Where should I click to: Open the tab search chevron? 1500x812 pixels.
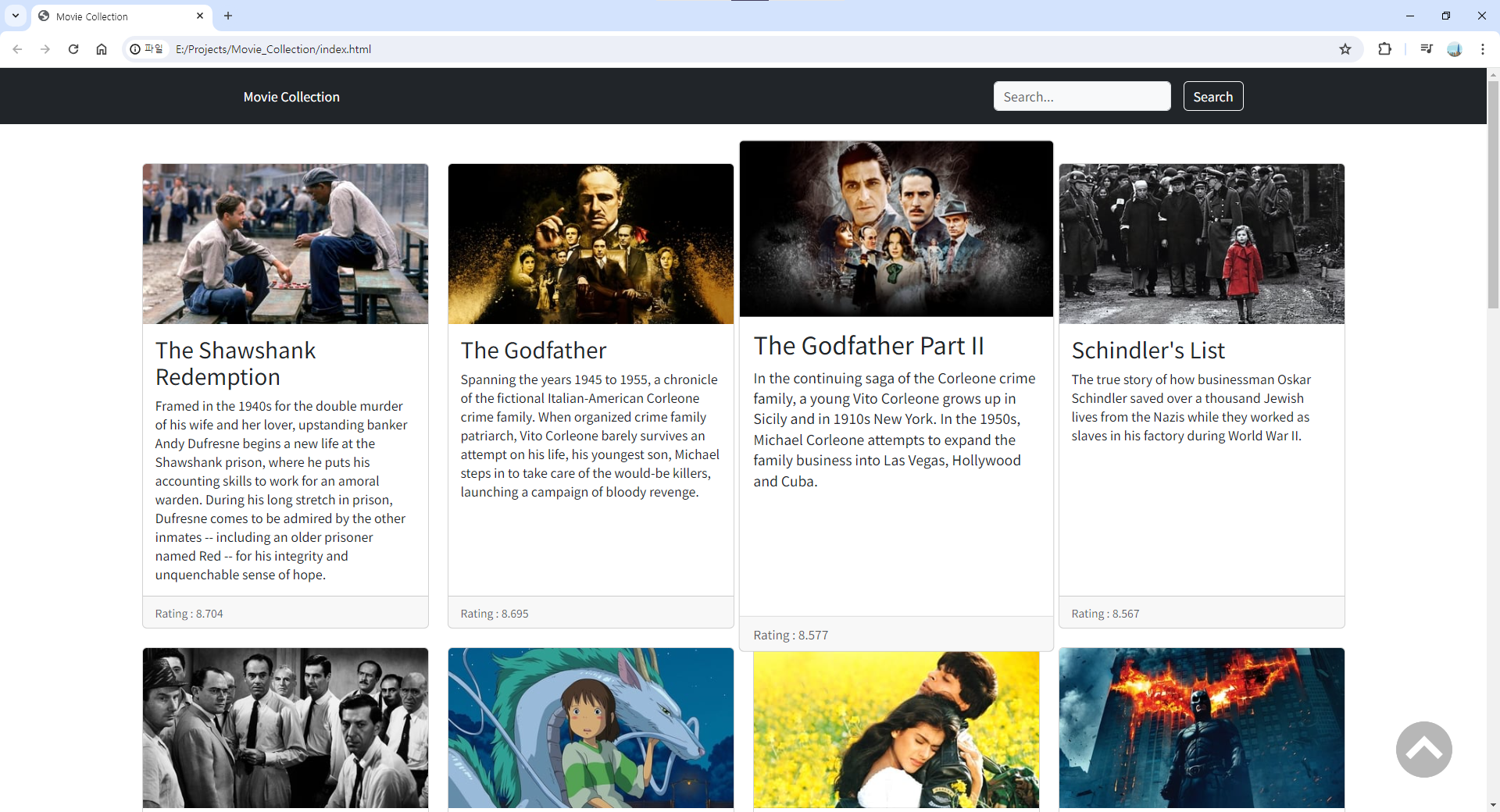(x=15, y=16)
